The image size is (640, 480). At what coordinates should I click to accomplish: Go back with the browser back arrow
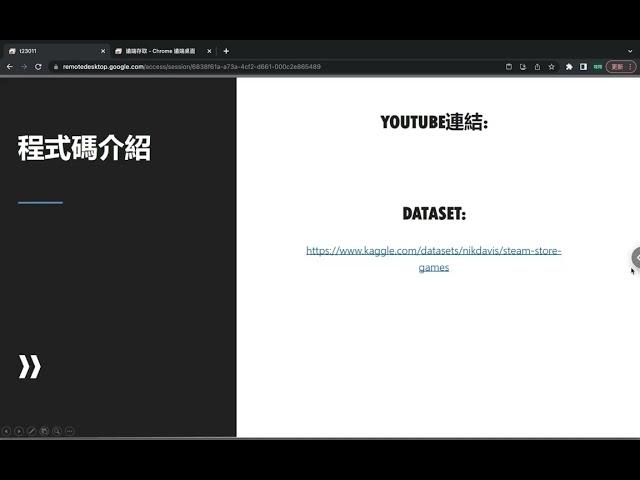(10, 67)
